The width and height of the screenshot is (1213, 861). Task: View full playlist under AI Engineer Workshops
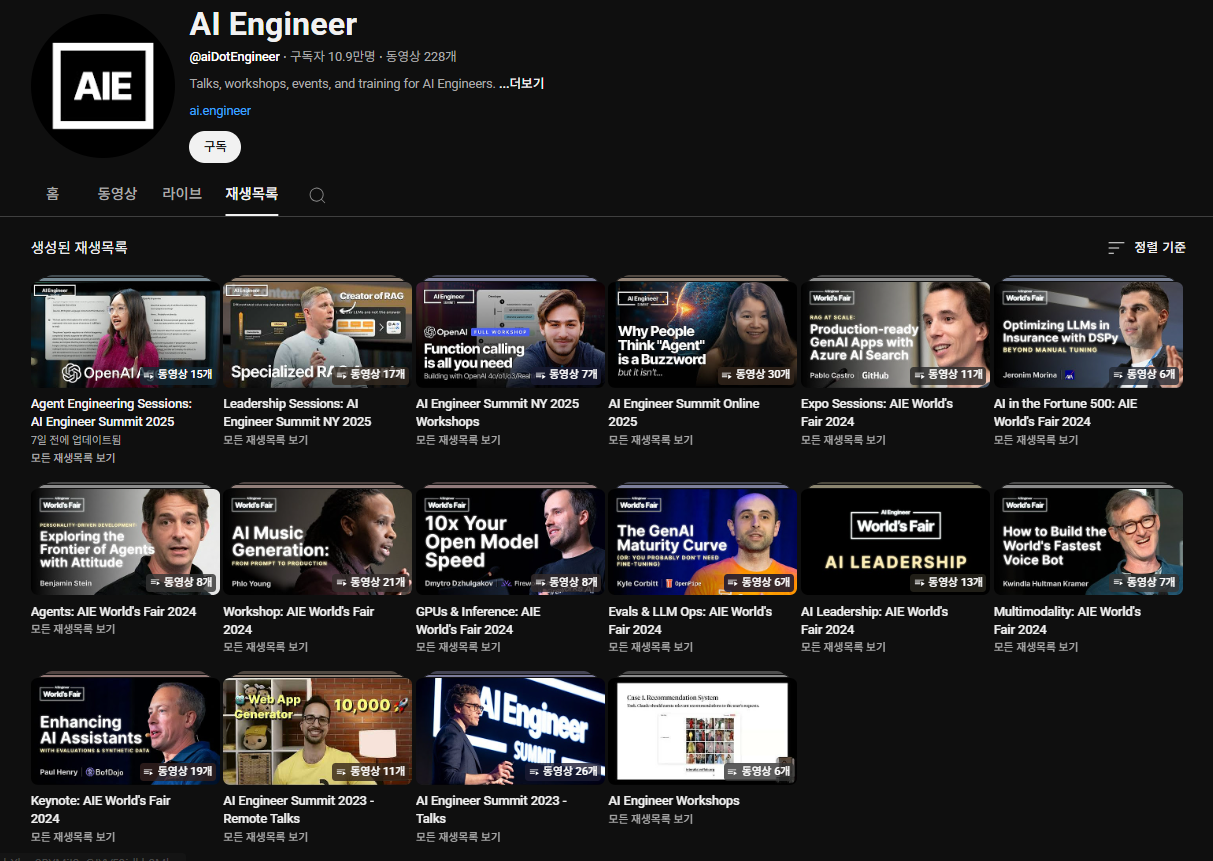click(x=651, y=819)
